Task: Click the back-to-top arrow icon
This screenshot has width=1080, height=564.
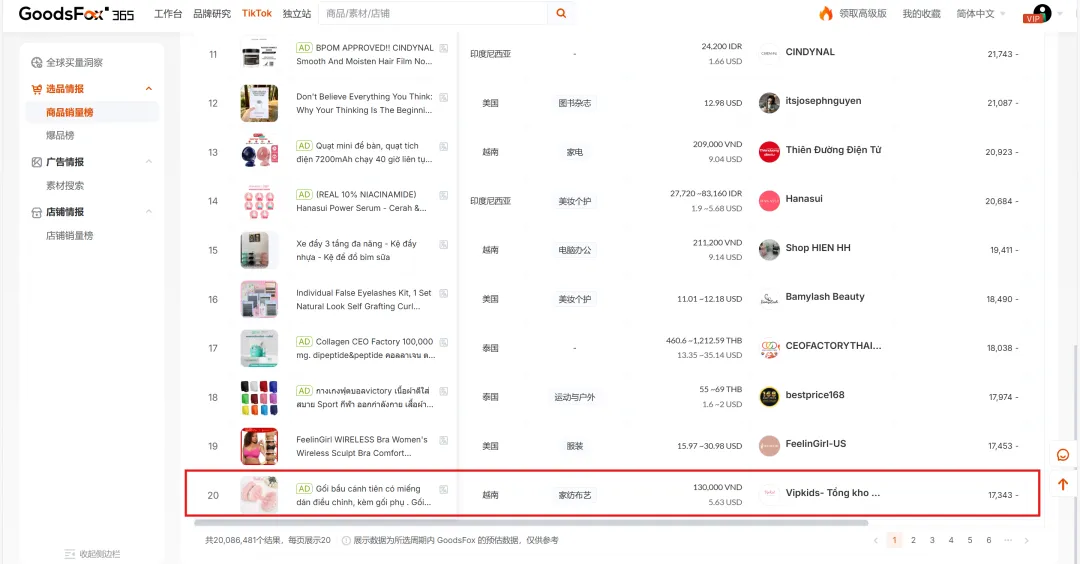Action: coord(1063,484)
